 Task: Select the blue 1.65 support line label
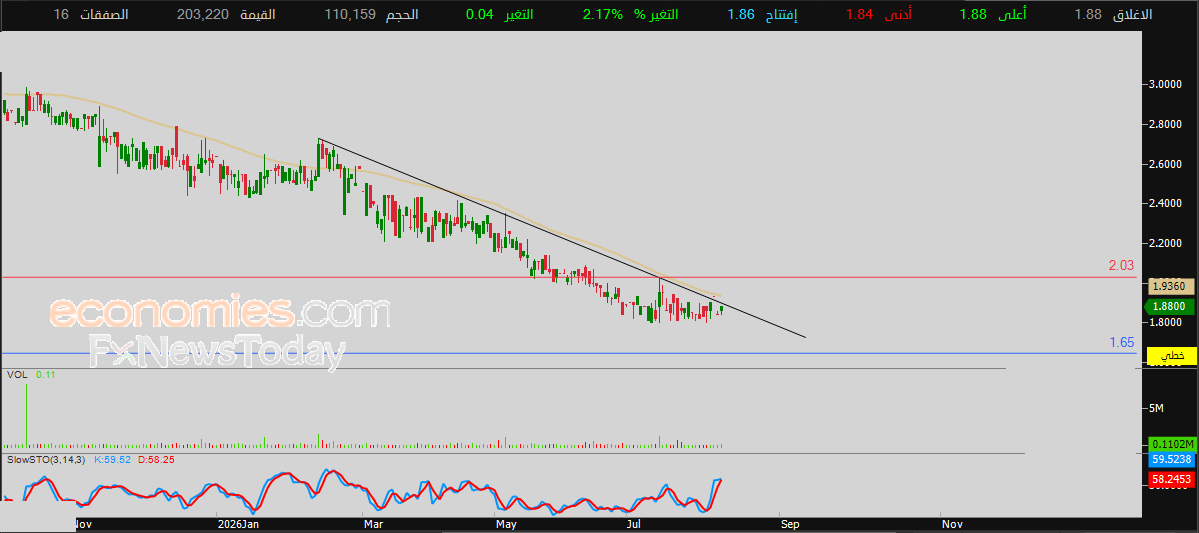(x=1122, y=342)
